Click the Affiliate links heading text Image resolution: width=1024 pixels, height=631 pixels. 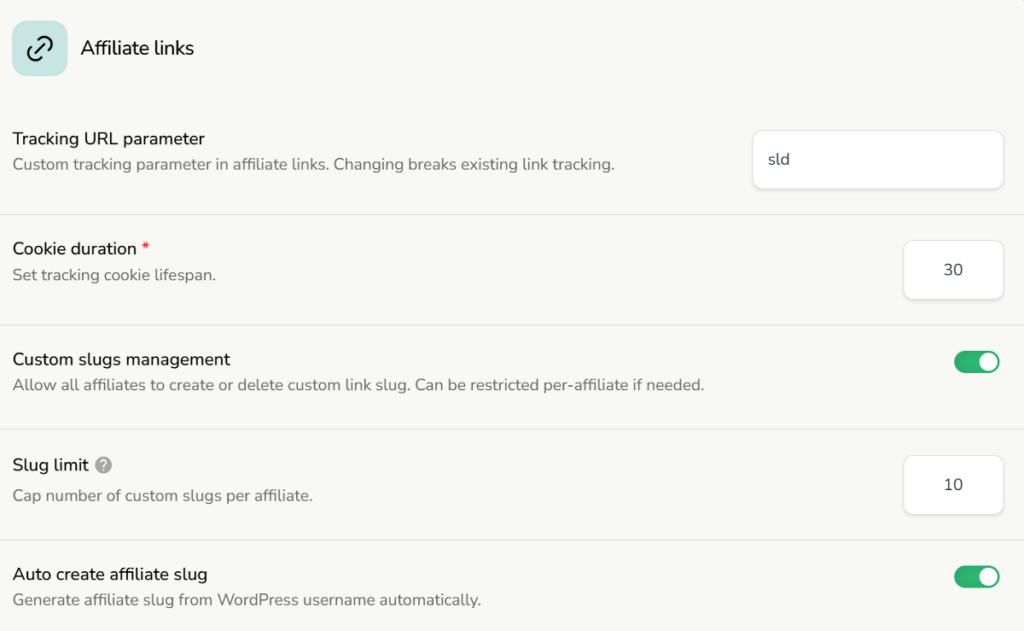tap(136, 47)
